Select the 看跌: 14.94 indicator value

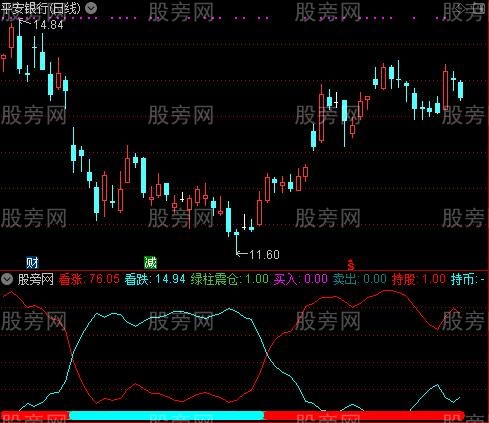click(155, 279)
